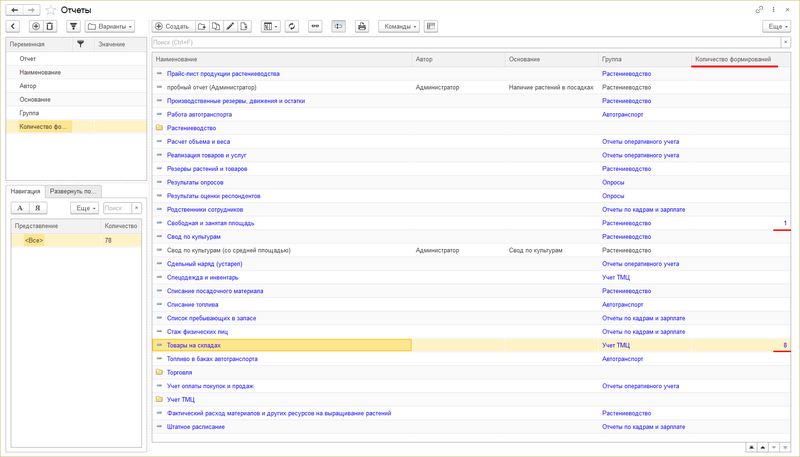
Task: Select the Товары на складах row
Action: [471, 345]
